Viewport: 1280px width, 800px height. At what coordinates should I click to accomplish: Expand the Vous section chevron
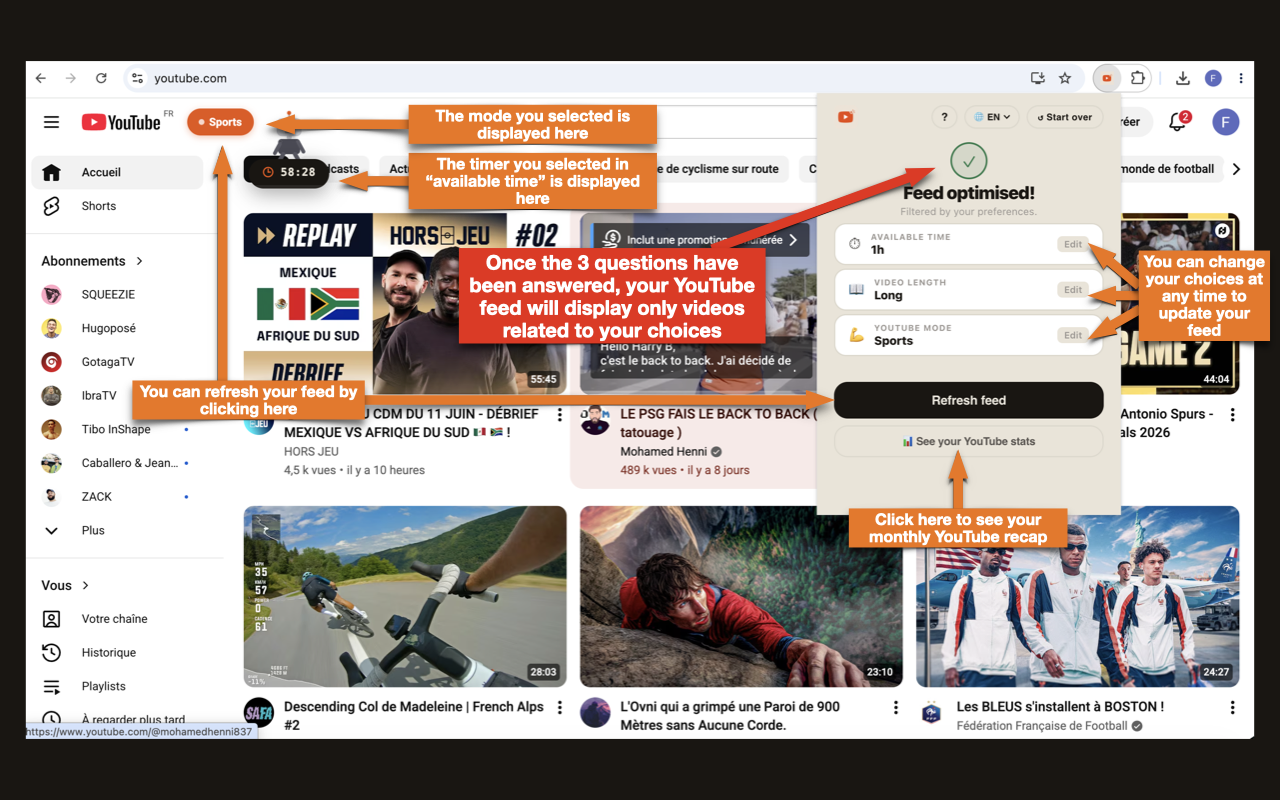click(86, 585)
